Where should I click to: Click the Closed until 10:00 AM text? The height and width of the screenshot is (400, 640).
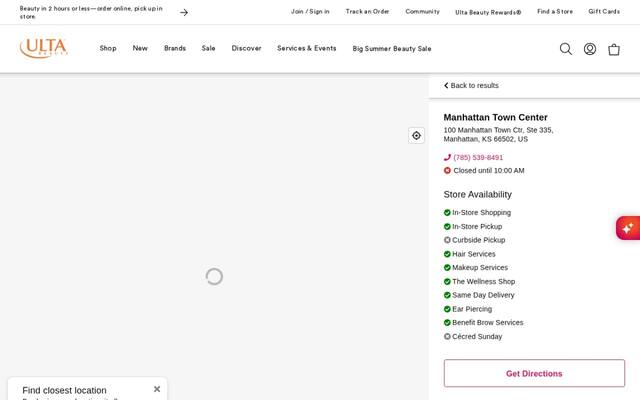pos(489,171)
